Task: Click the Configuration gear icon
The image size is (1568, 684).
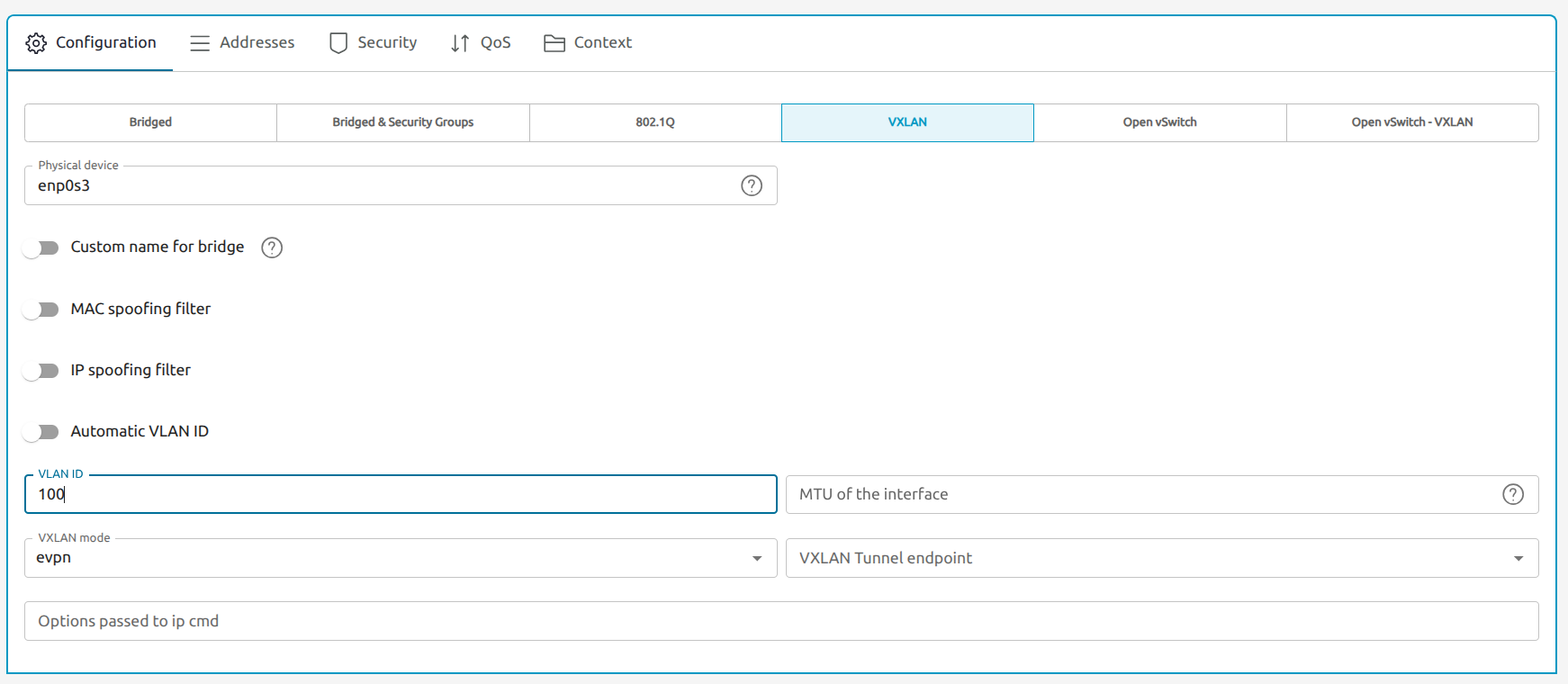Action: point(36,43)
